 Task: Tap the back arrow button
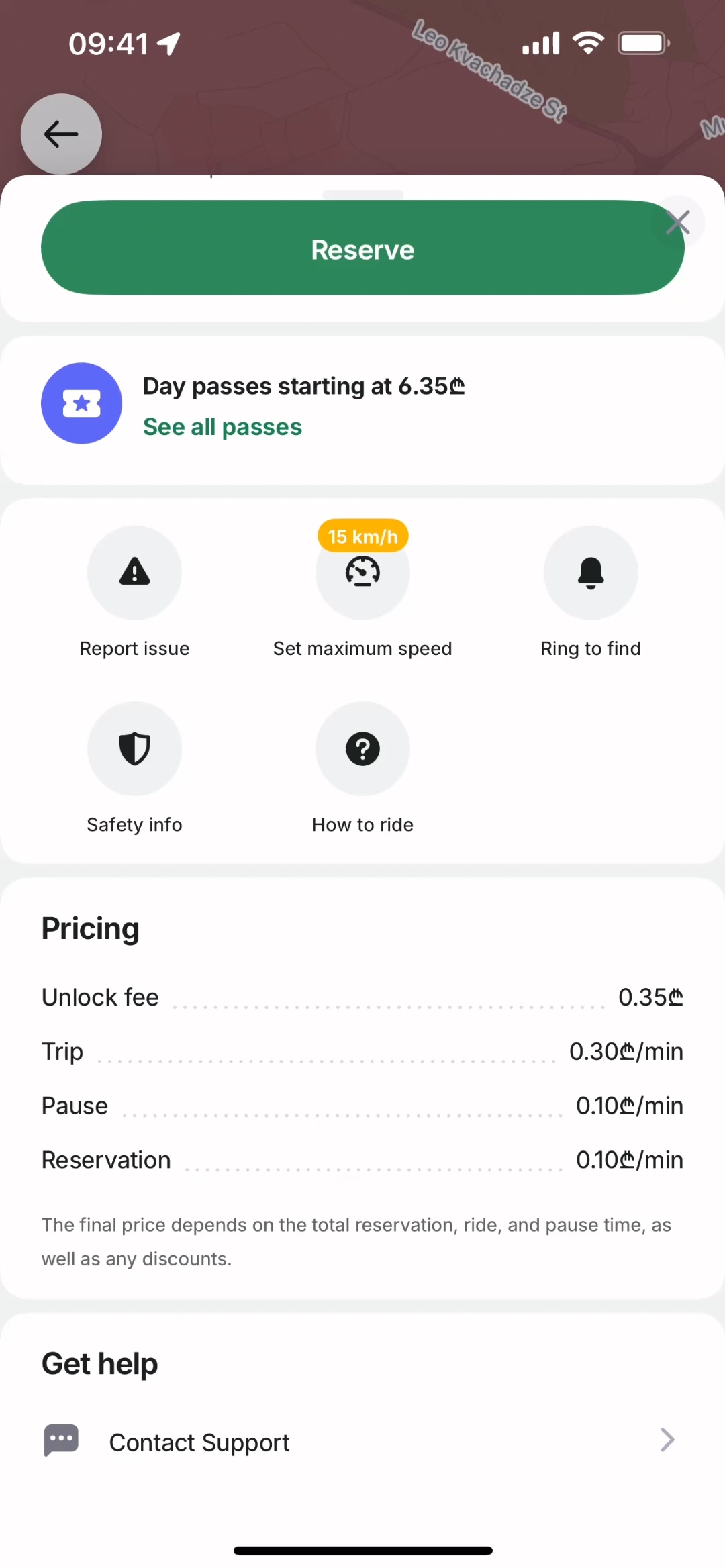(61, 134)
